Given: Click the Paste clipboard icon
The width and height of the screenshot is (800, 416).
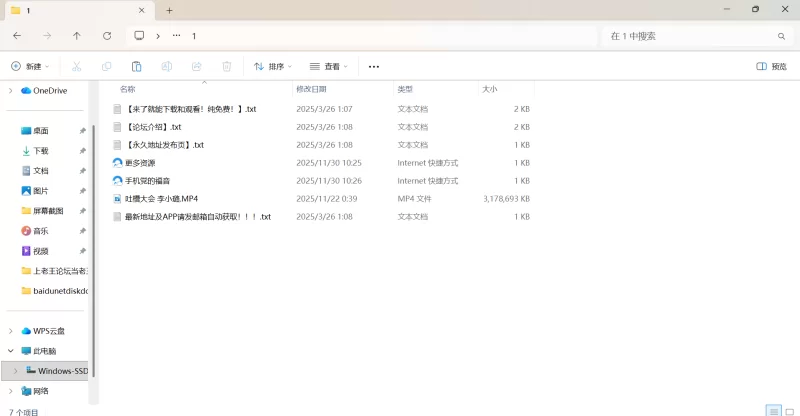Looking at the screenshot, I should click(136, 66).
